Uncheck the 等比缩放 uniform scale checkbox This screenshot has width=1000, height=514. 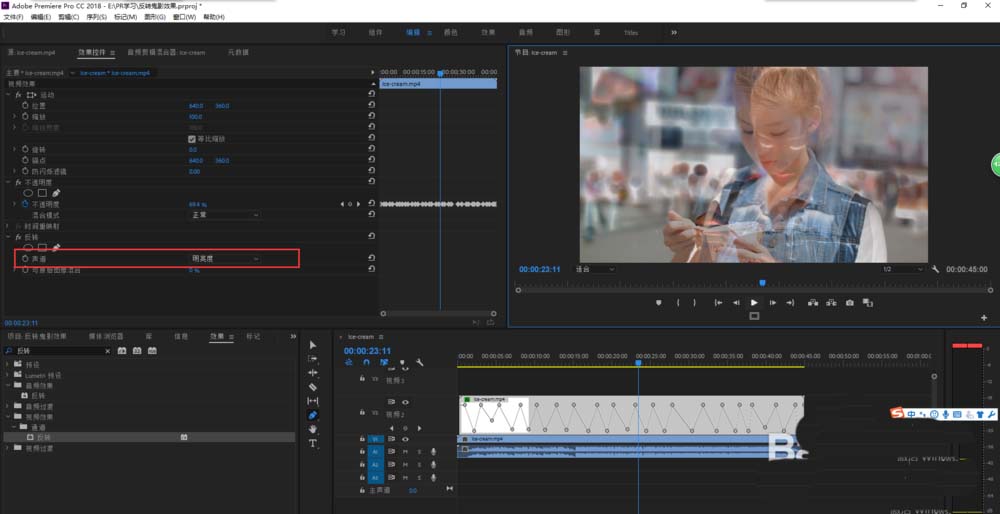(x=193, y=138)
